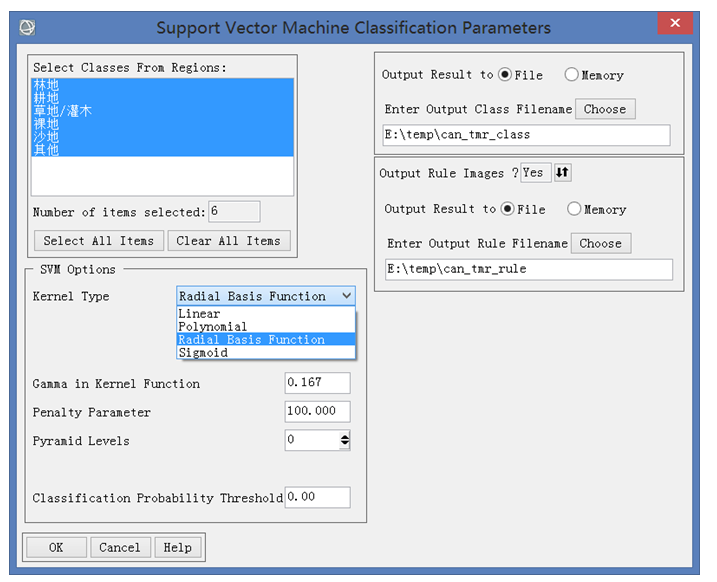Increase Pyramid Levels with the up arrow

coord(345,437)
